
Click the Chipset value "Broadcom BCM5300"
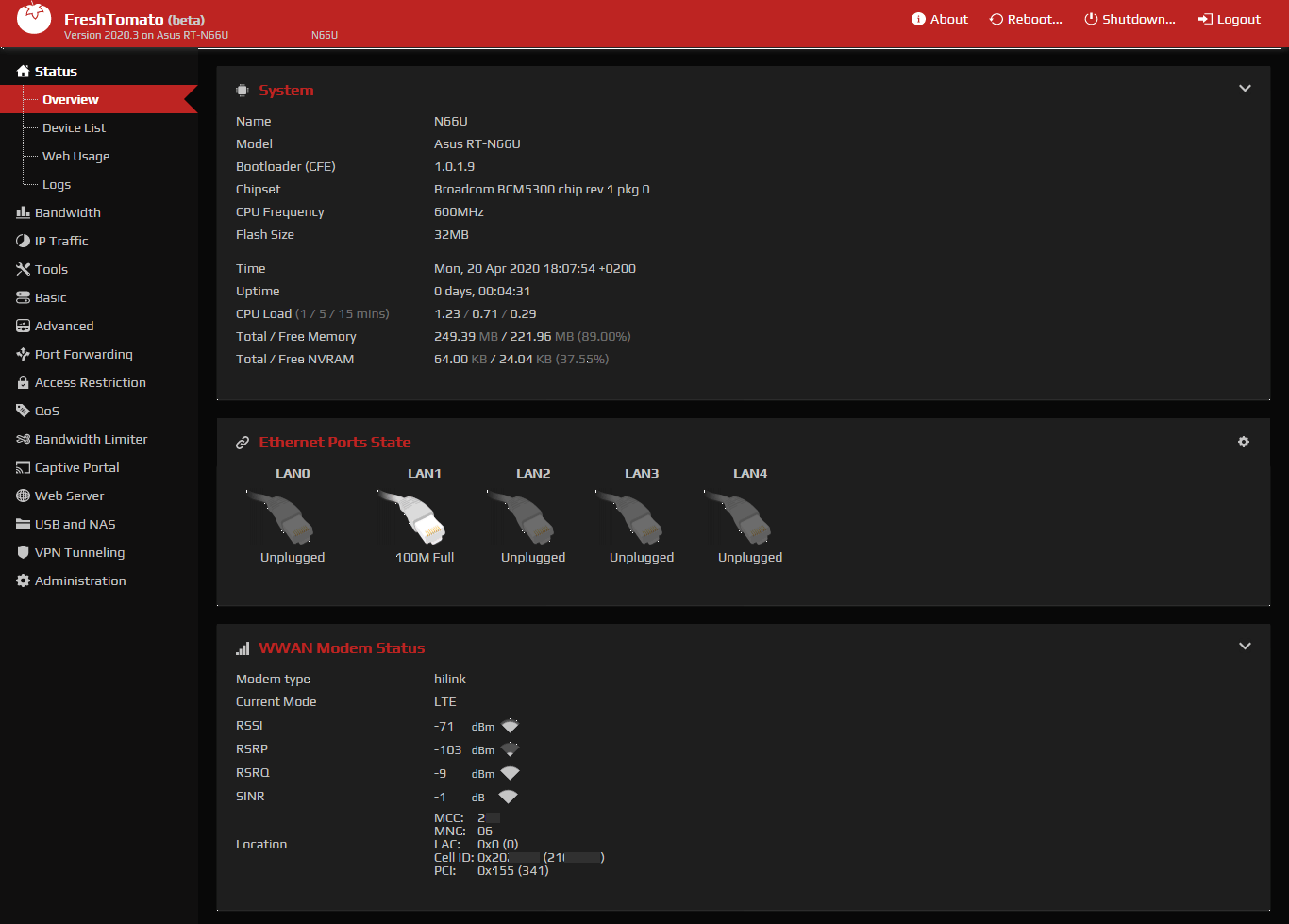click(x=494, y=189)
